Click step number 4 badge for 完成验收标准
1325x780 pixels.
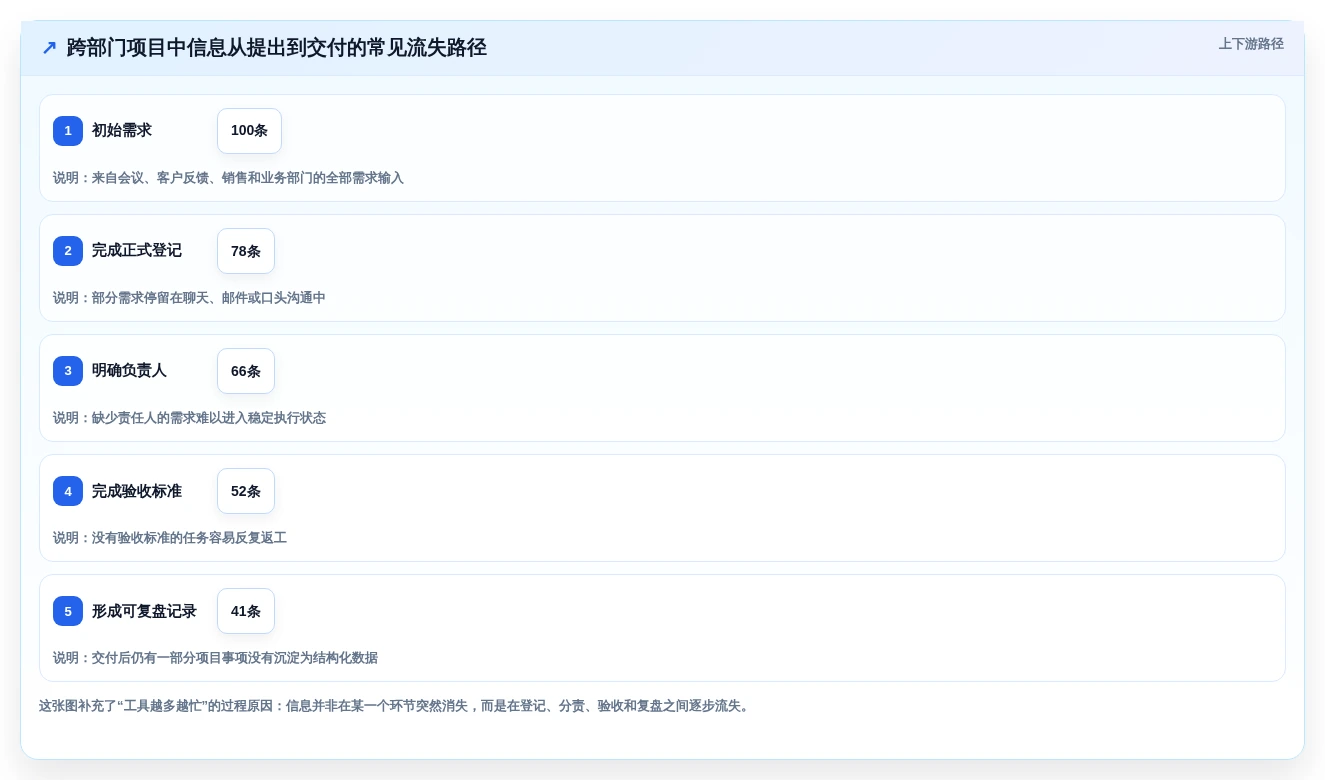68,491
